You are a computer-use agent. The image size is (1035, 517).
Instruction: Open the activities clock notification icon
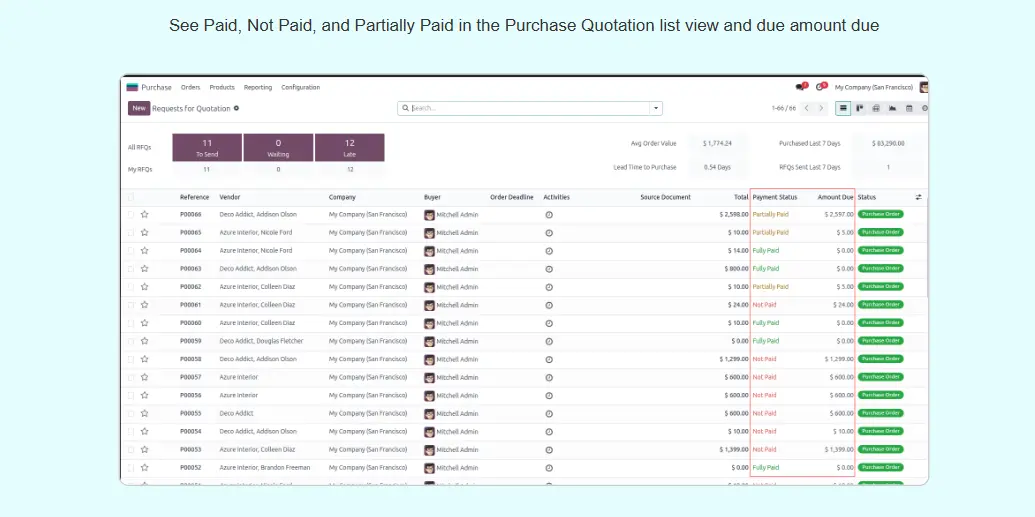click(x=820, y=87)
